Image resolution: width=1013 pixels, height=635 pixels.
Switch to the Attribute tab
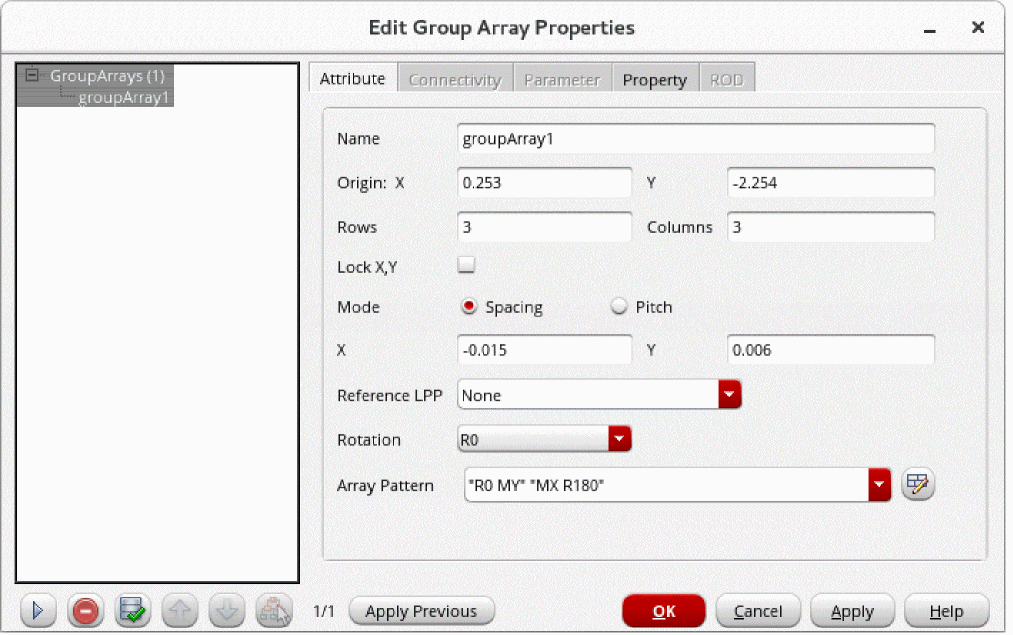click(352, 79)
